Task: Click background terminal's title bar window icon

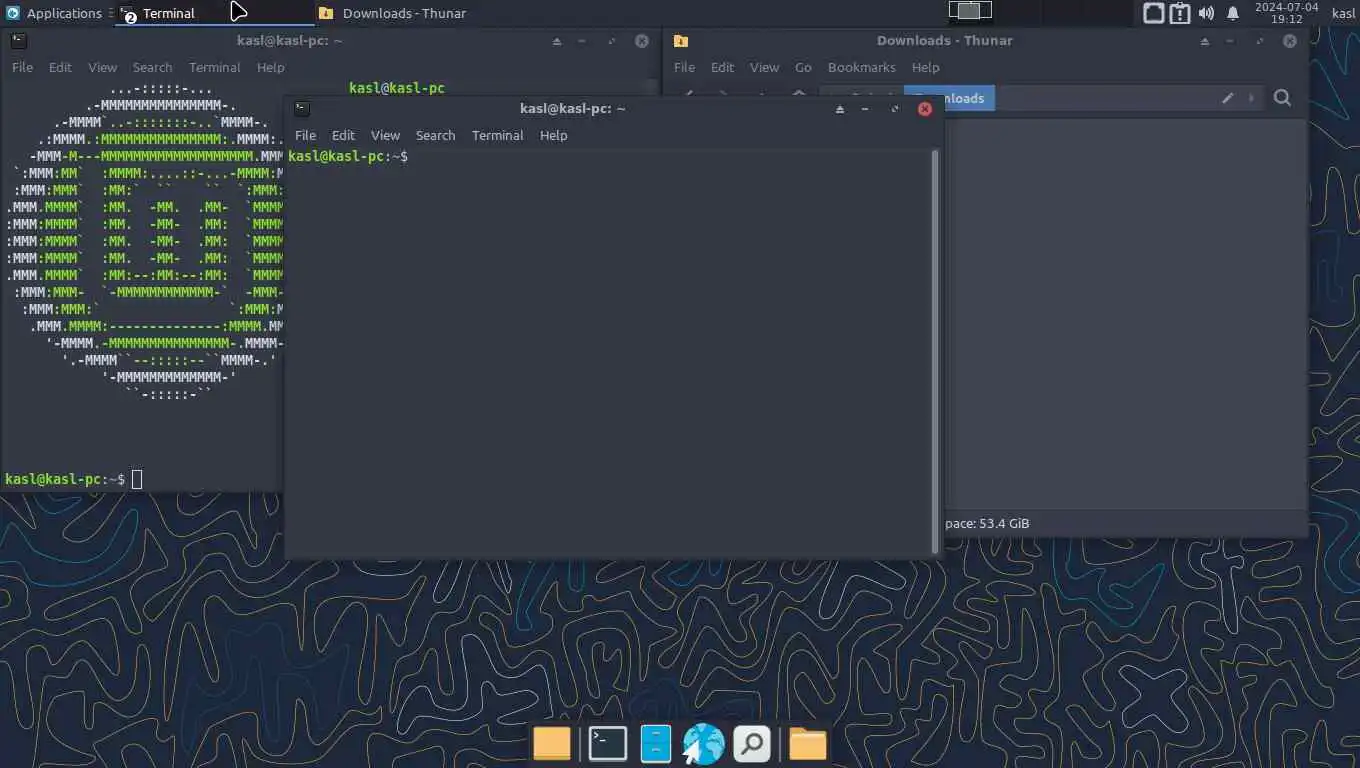Action: coord(18,40)
